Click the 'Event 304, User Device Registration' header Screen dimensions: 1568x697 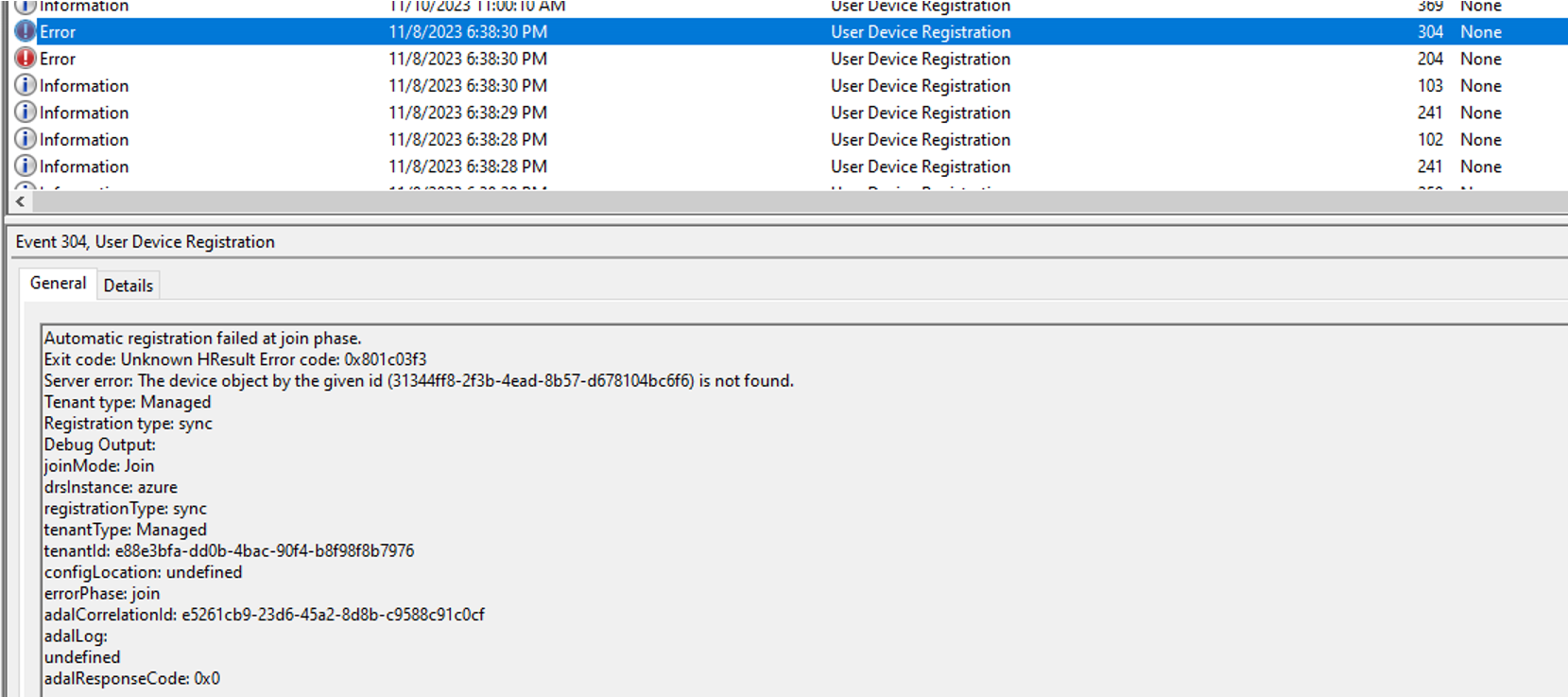pyautogui.click(x=146, y=242)
